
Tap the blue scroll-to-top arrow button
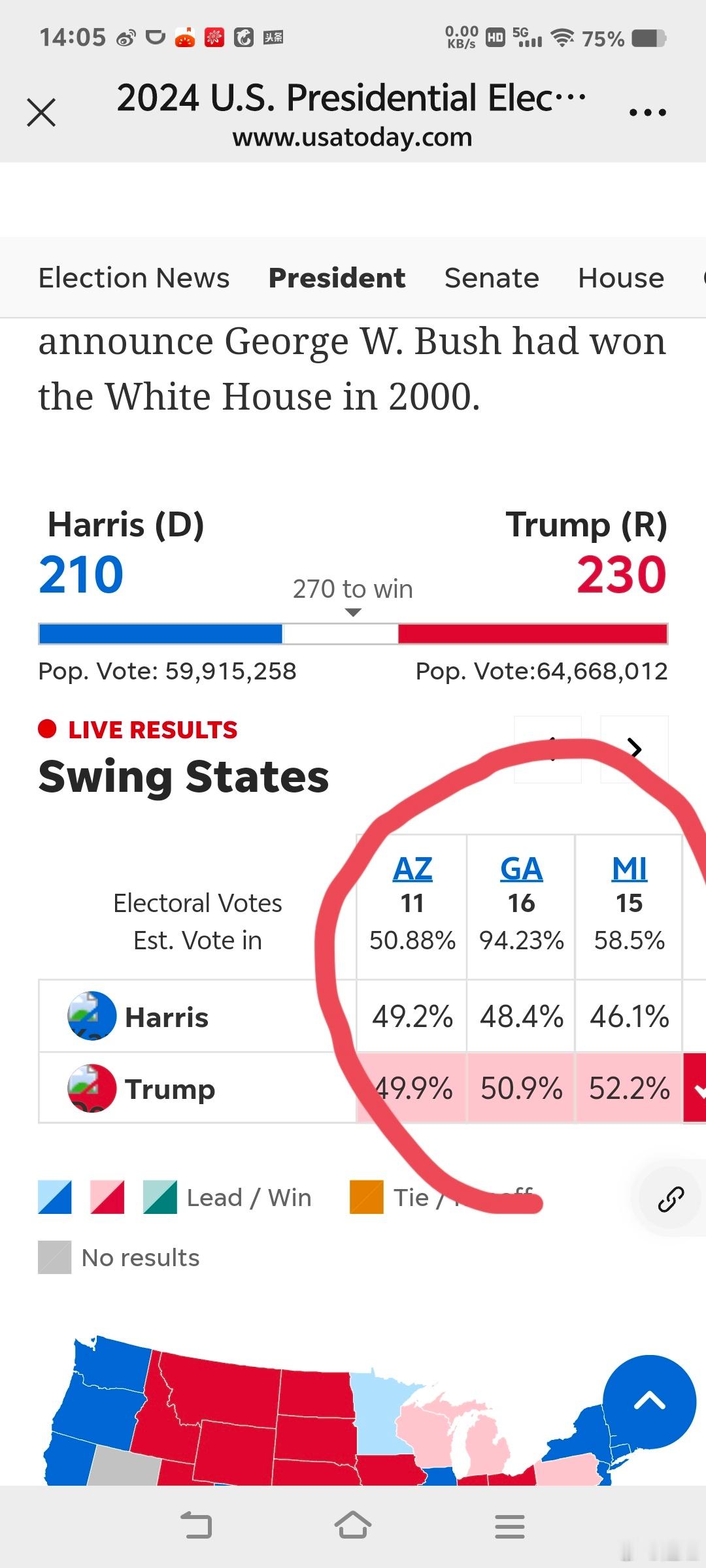pos(649,1401)
